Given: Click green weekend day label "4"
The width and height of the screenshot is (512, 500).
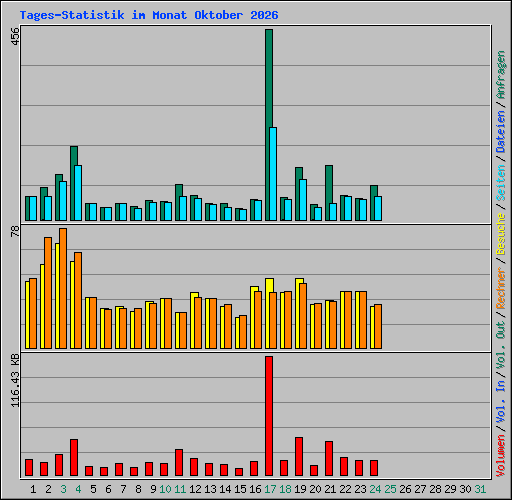Looking at the screenshot, I should pos(78,489).
